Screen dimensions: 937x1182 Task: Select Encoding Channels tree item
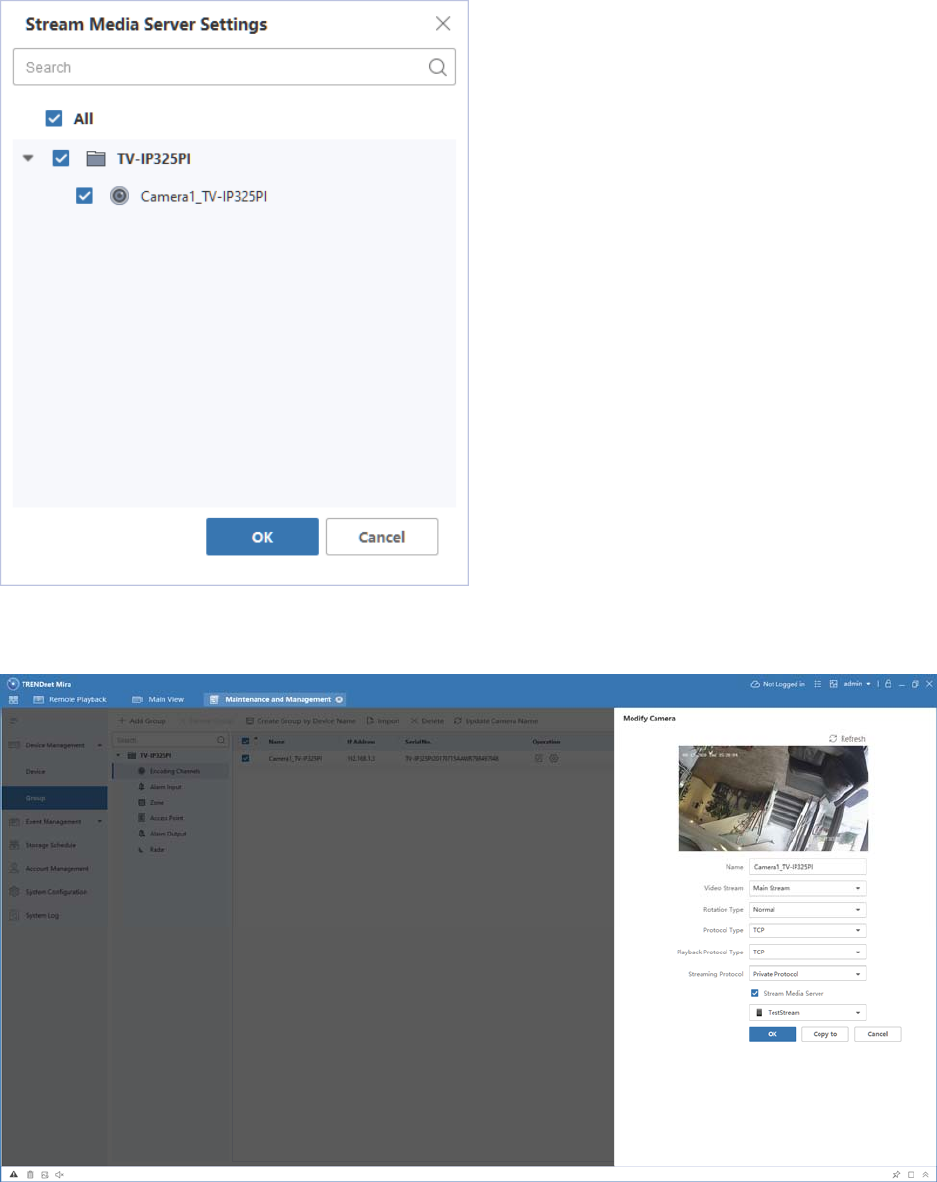[170, 771]
